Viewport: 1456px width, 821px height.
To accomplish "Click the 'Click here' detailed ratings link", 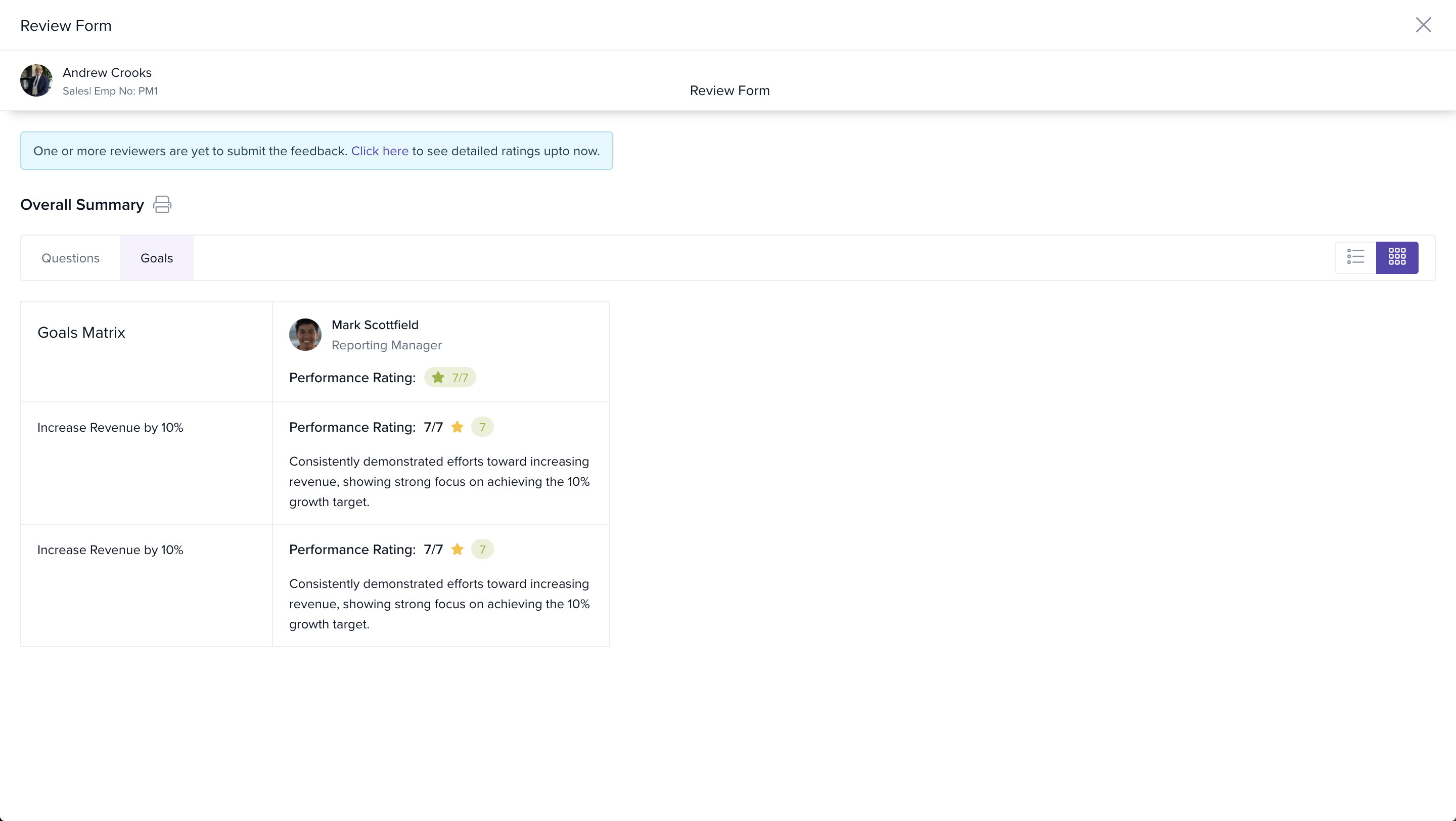I will [x=379, y=151].
